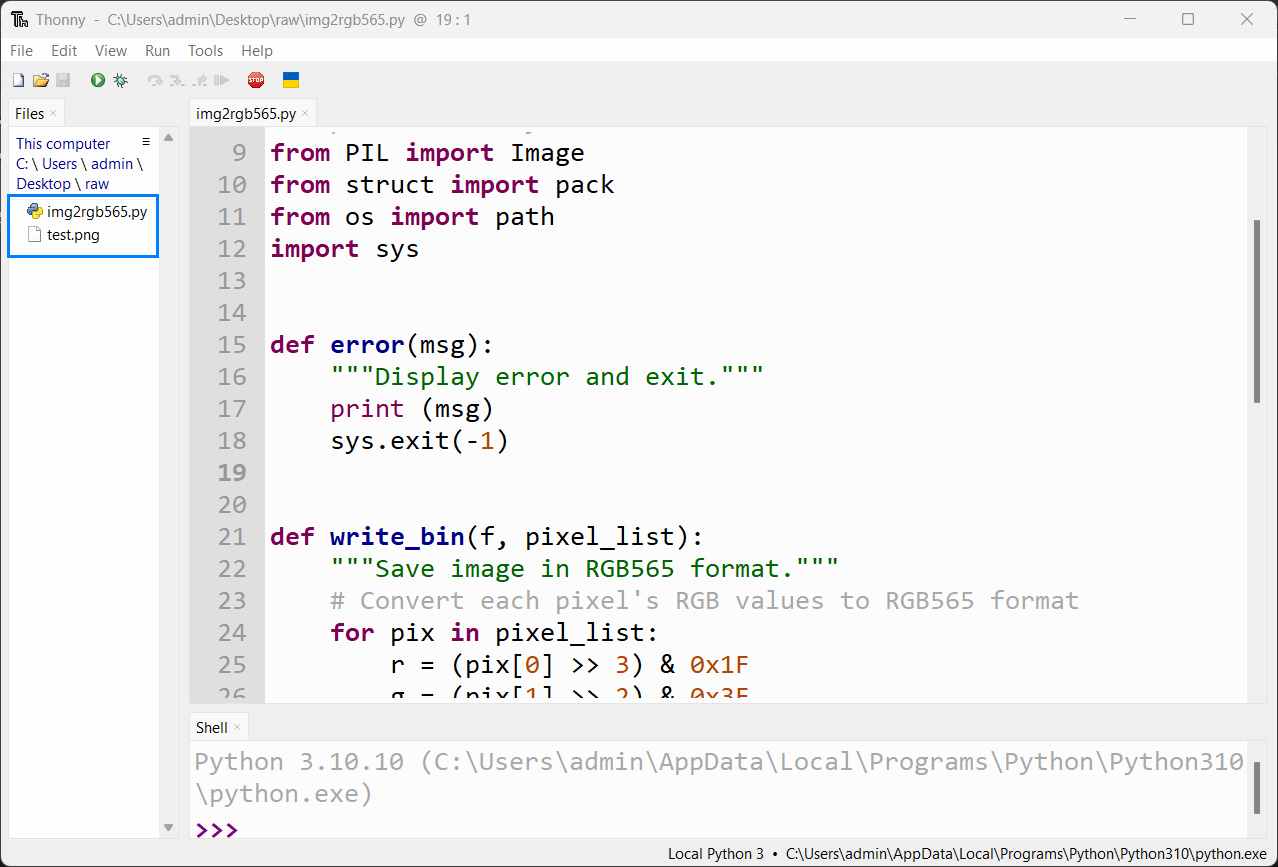Click Local Python 3 interpreter selector
The image size is (1278, 867).
(x=715, y=854)
